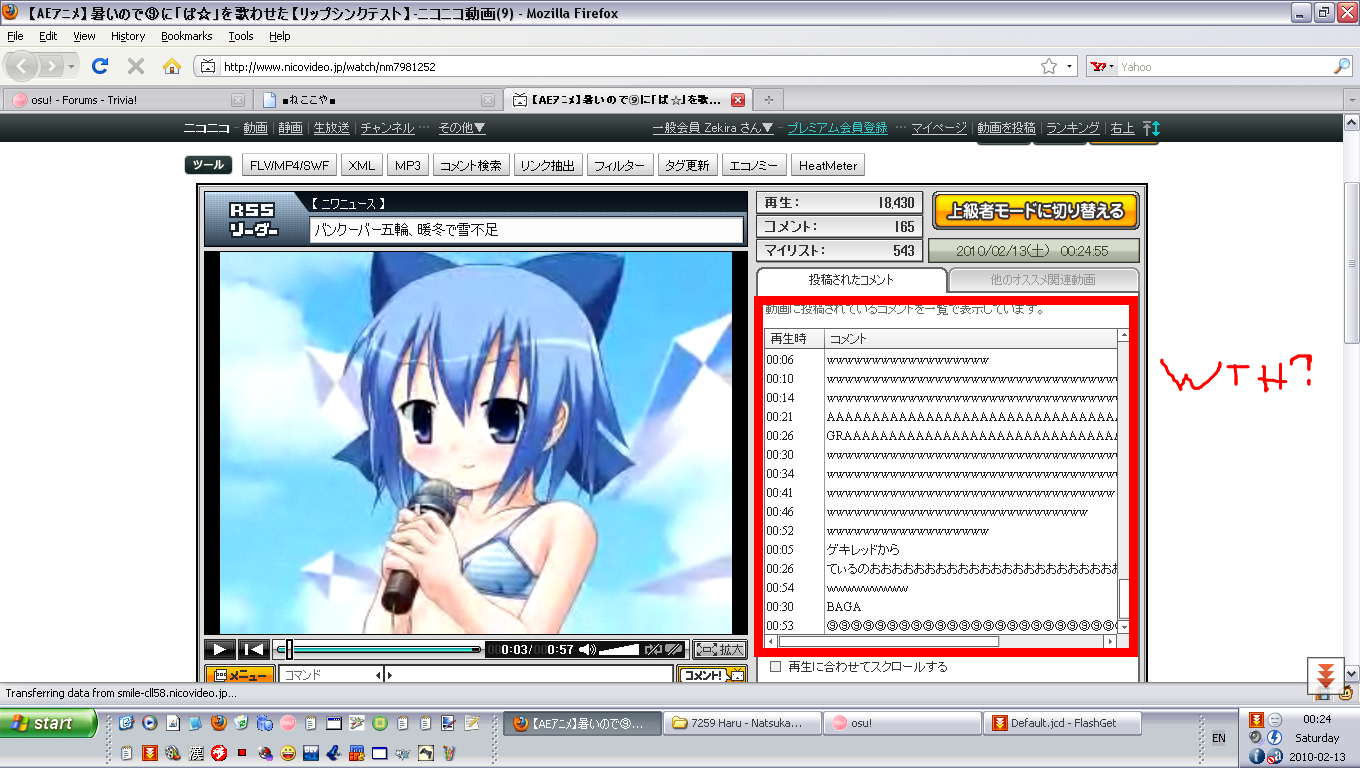Follow the プレミアム会員登録 link
1360x768 pixels.
pos(837,128)
